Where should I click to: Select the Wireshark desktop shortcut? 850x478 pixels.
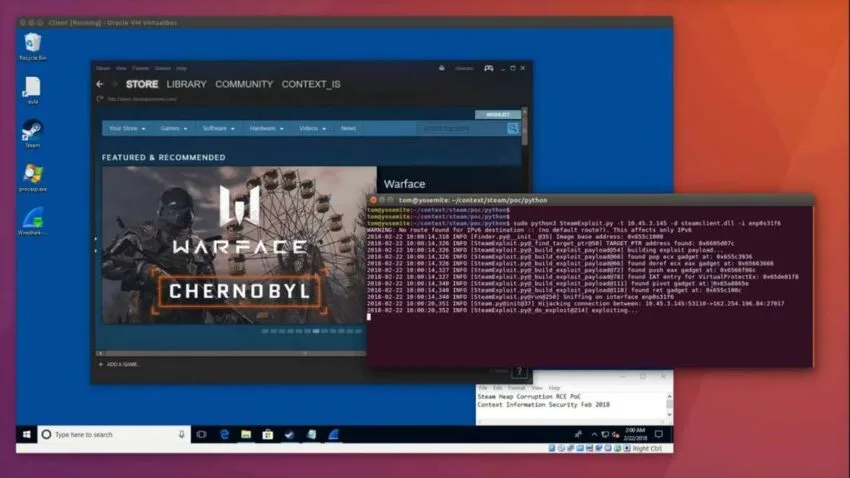(33, 221)
